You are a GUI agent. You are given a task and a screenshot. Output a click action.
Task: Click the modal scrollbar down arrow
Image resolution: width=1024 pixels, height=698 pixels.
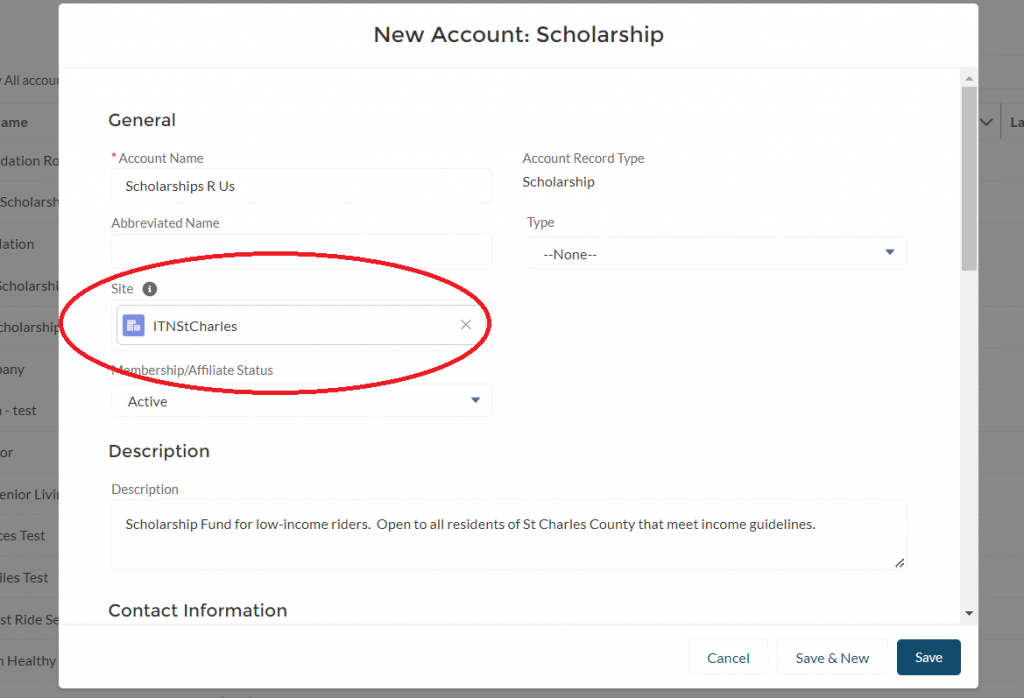click(969, 612)
